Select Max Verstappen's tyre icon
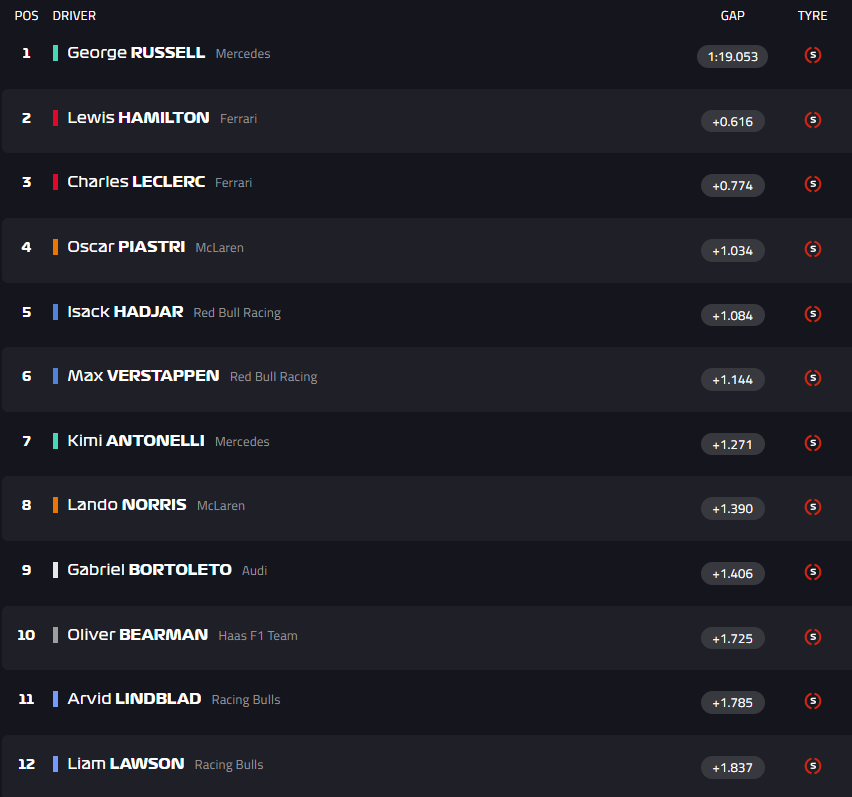The image size is (852, 797). click(x=813, y=378)
